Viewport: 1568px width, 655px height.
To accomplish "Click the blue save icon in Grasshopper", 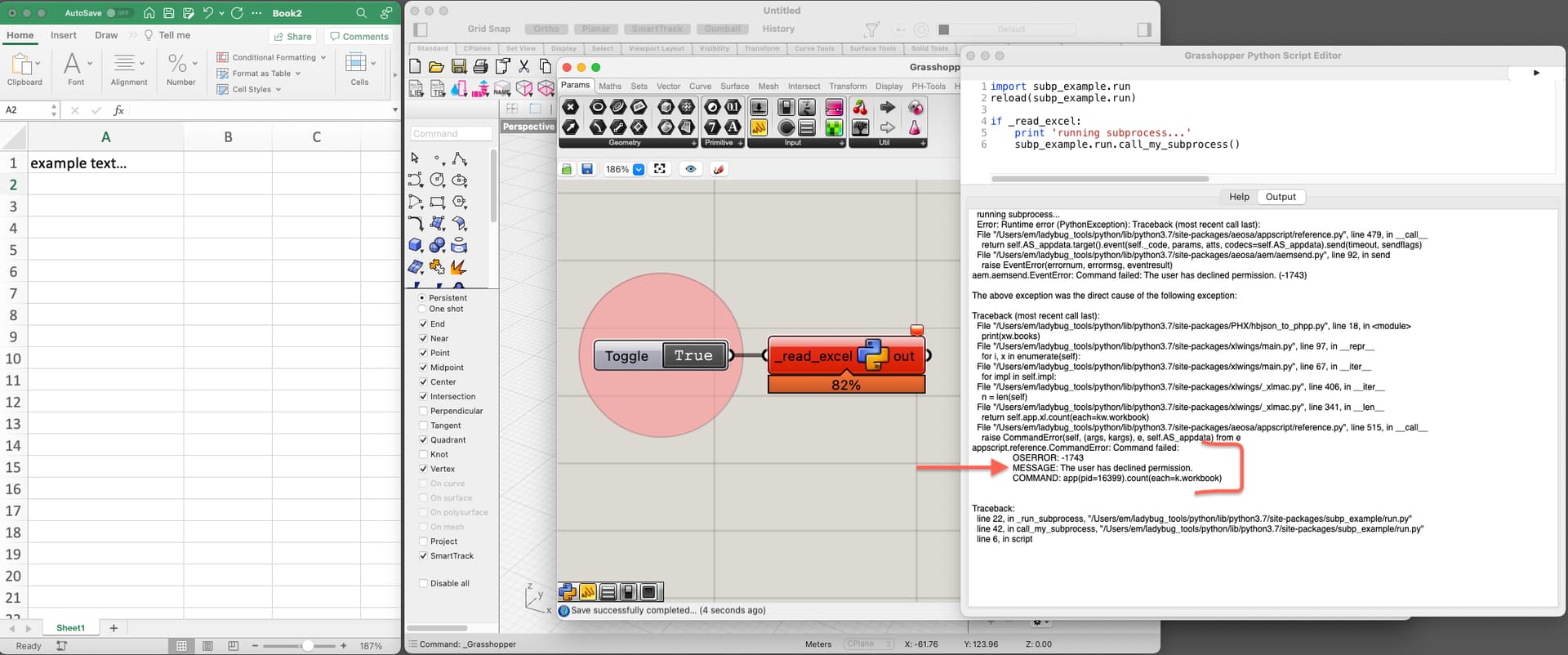I will click(x=587, y=169).
